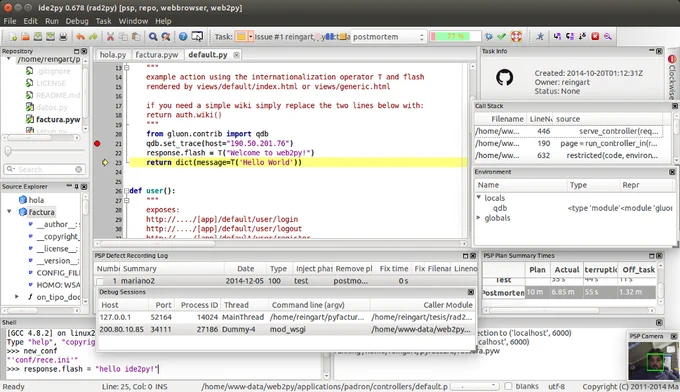Expand the on_tipo_doc tree node
This screenshot has width=680, height=392.
[16, 297]
